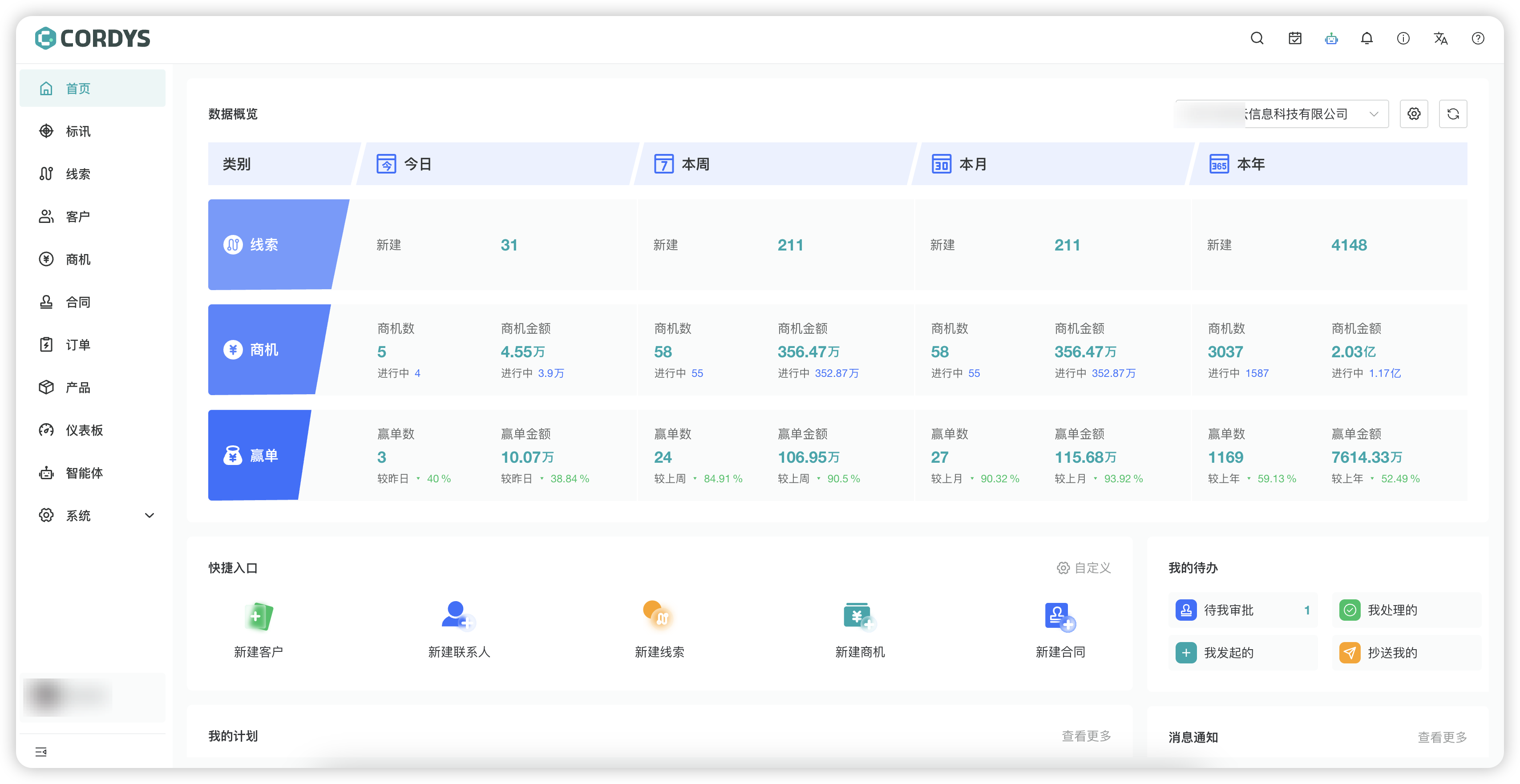Click yearly in-progress value 1587
1520x784 pixels.
coord(1257,373)
